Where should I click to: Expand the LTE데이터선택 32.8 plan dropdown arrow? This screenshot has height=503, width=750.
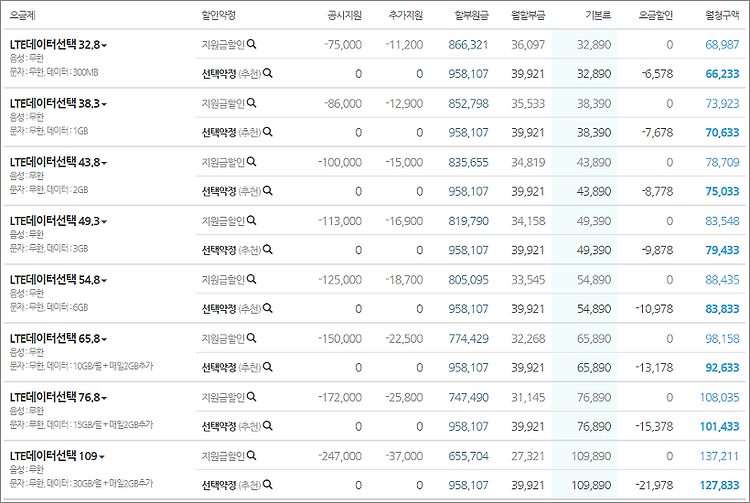(105, 46)
